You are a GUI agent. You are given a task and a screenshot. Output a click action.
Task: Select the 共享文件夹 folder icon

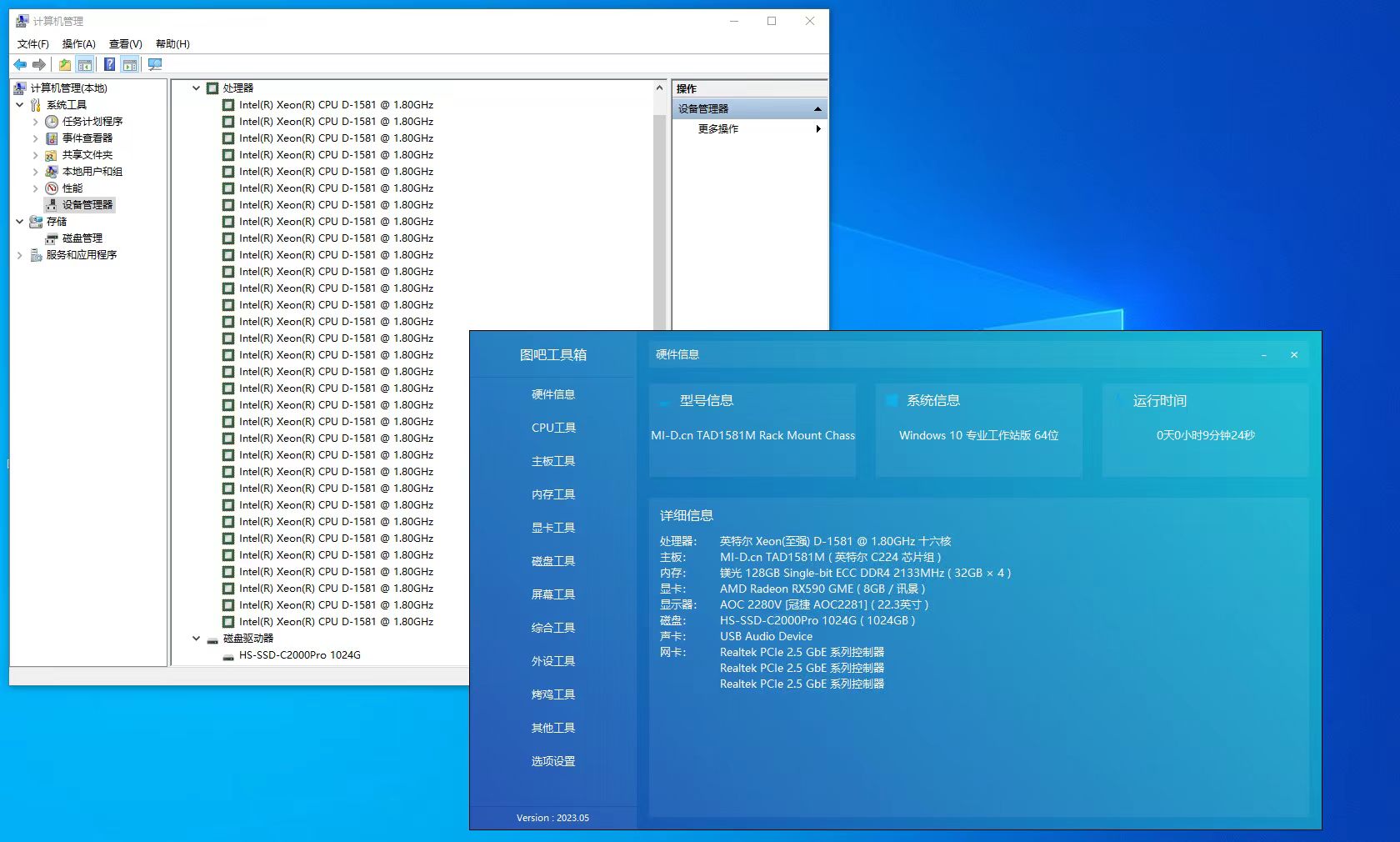pyautogui.click(x=52, y=154)
